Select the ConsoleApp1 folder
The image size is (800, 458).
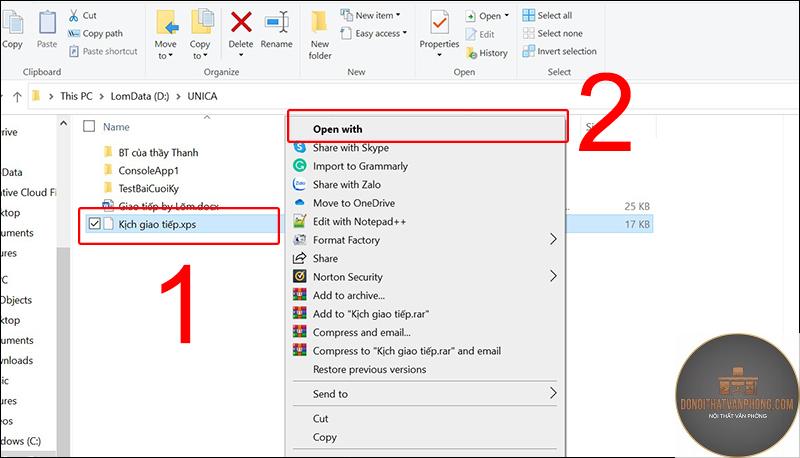[x=148, y=171]
